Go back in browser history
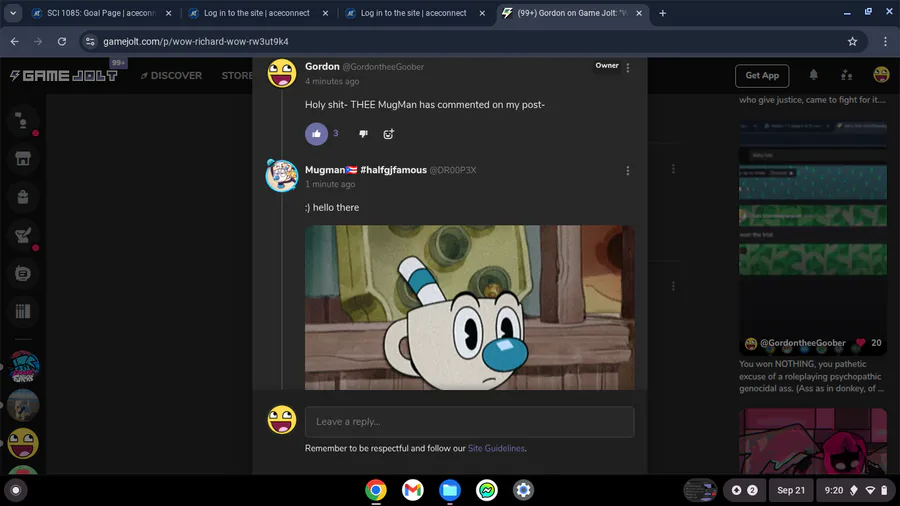Screen dimensions: 900x506 14,41
